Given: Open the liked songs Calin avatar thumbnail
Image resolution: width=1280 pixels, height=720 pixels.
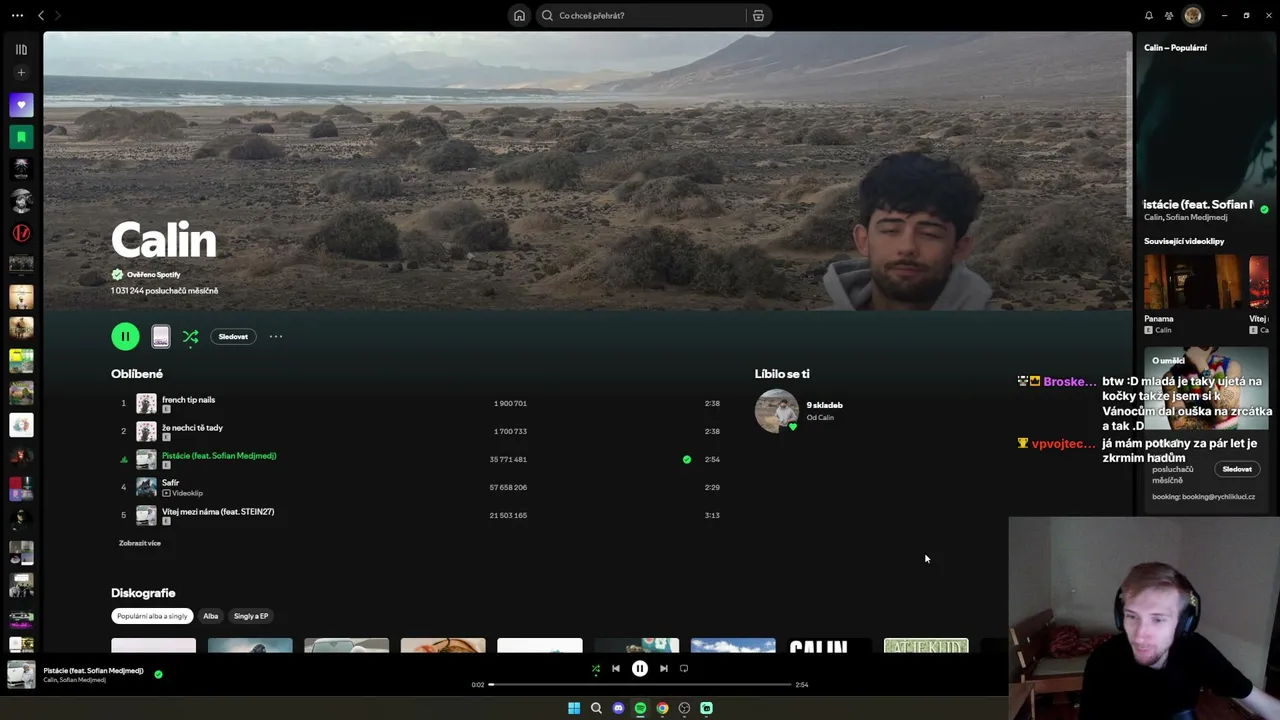Looking at the screenshot, I should pyautogui.click(x=777, y=411).
